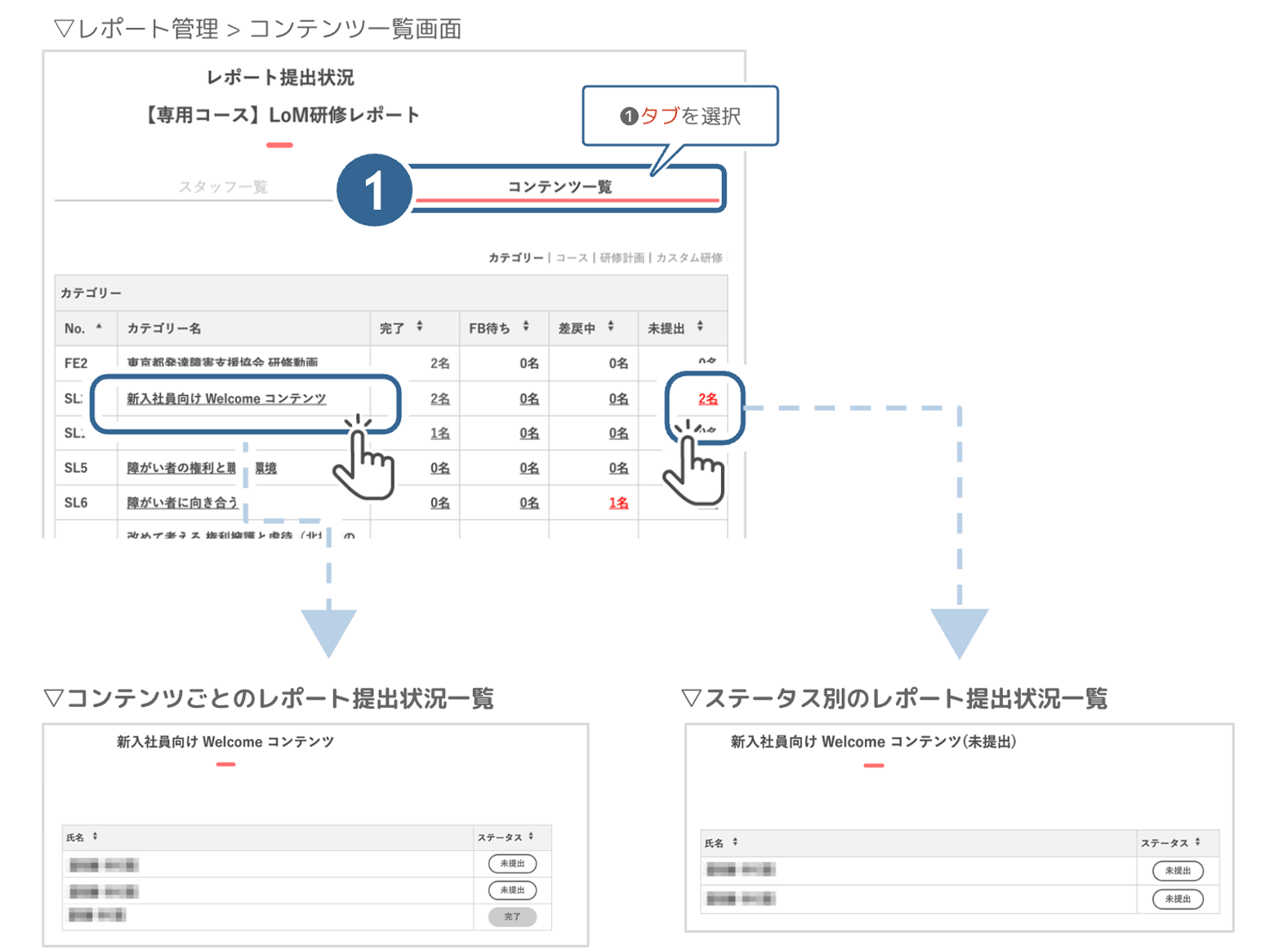Image resolution: width=1261 pixels, height=952 pixels.
Task: Choose the 研修計画 filter link
Action: 622,258
